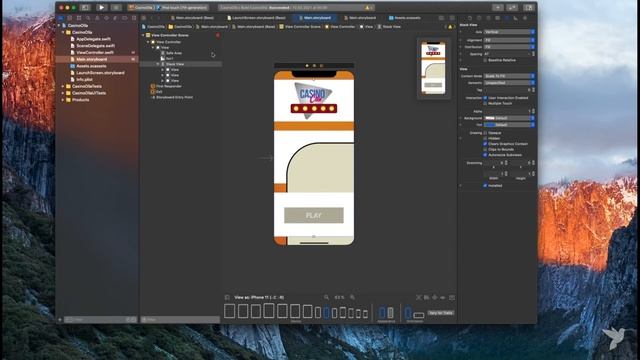The height and width of the screenshot is (360, 640).
Task: Open the Attributes inspector tab
Action: click(x=507, y=18)
